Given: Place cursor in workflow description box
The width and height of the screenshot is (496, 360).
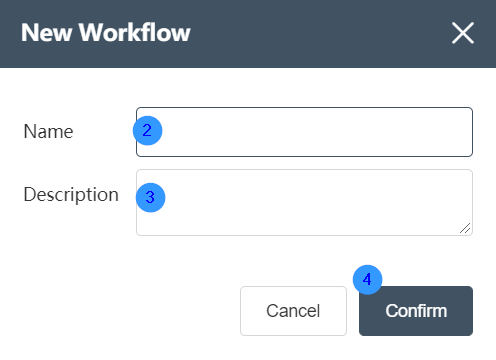Looking at the screenshot, I should (304, 203).
